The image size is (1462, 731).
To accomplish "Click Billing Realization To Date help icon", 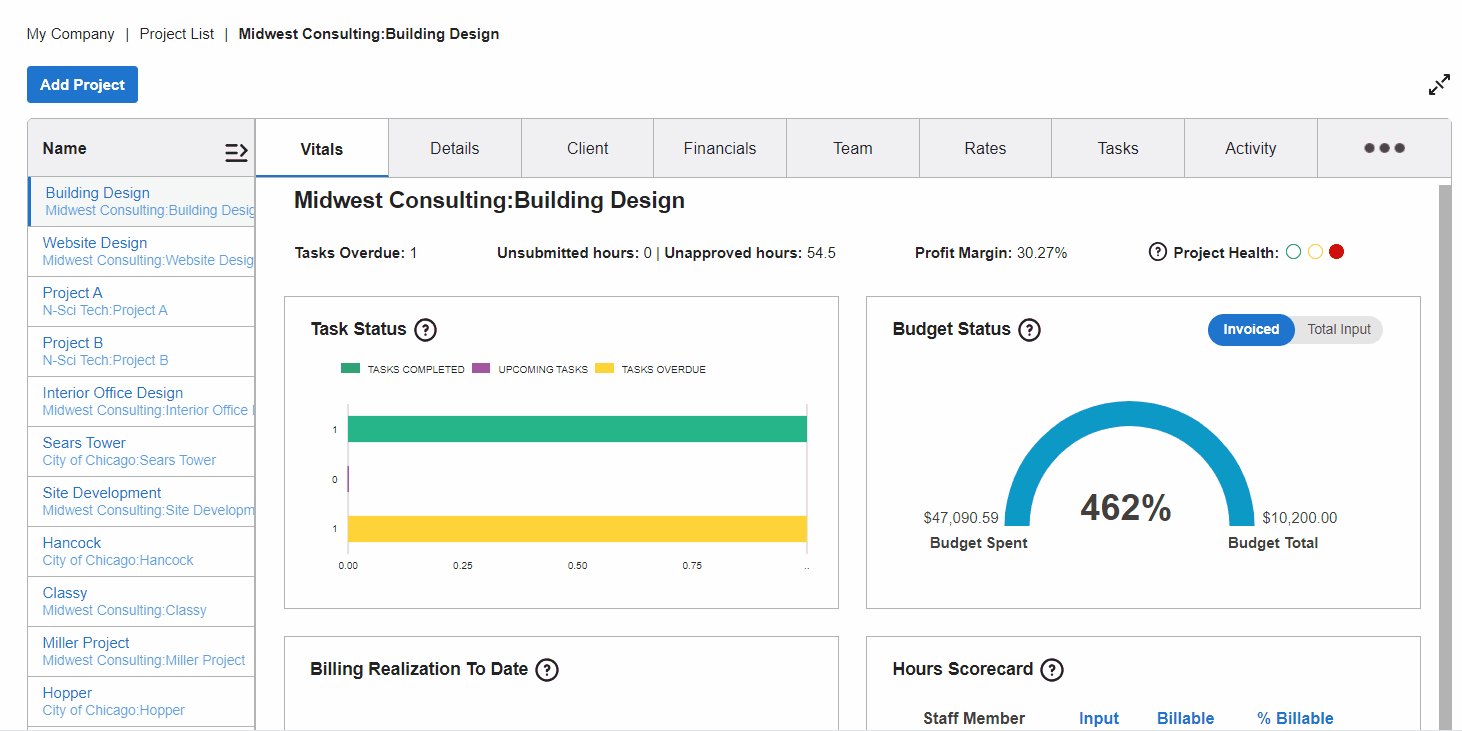I will (547, 670).
